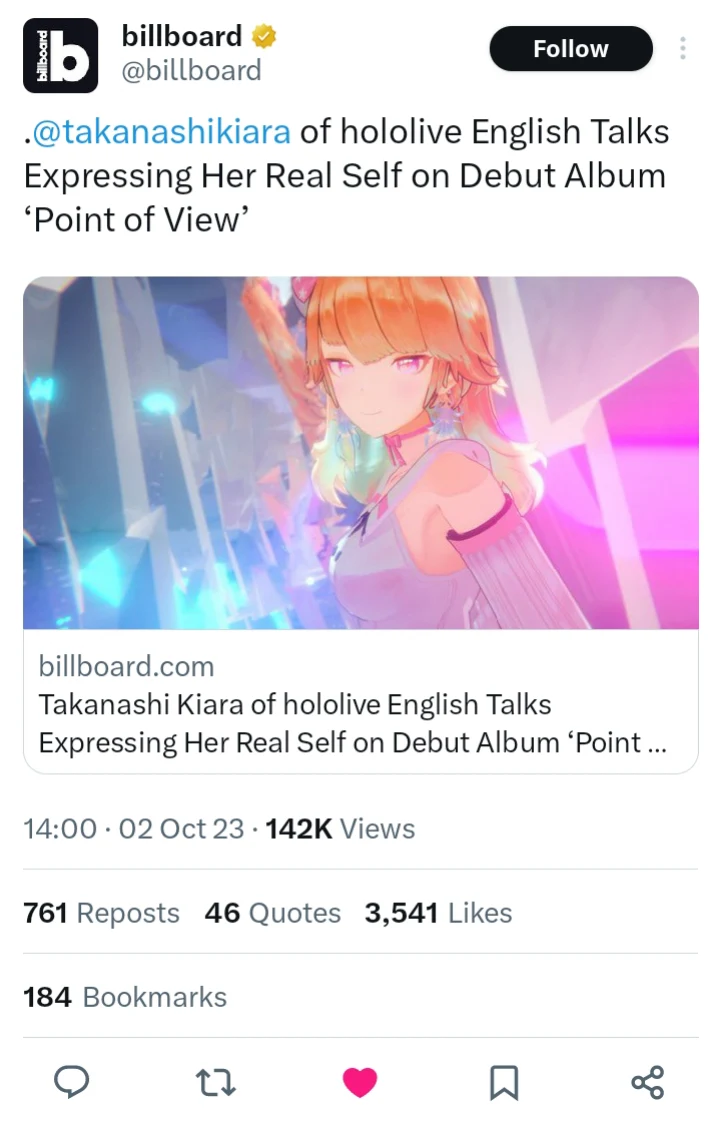The width and height of the screenshot is (720, 1123).
Task: Open the article headline in link card
Action: pos(353,724)
